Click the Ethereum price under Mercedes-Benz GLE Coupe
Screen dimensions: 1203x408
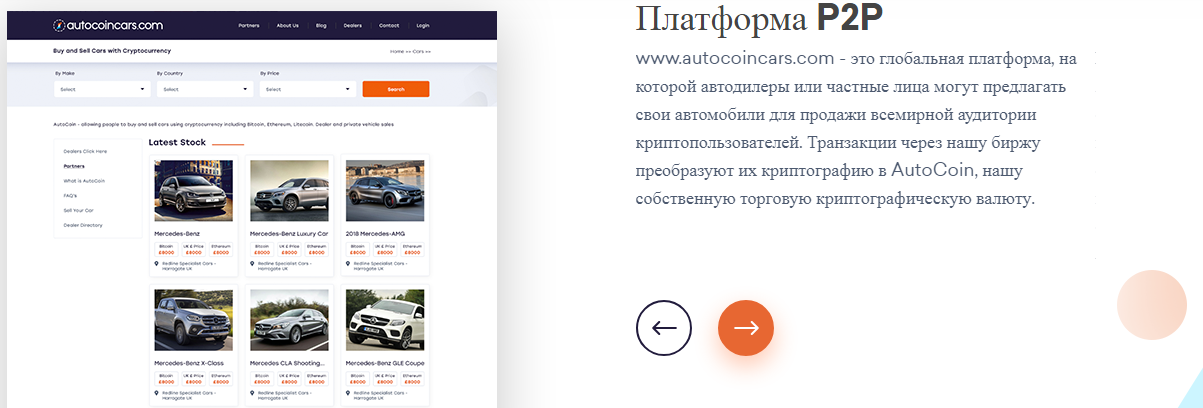(412, 379)
